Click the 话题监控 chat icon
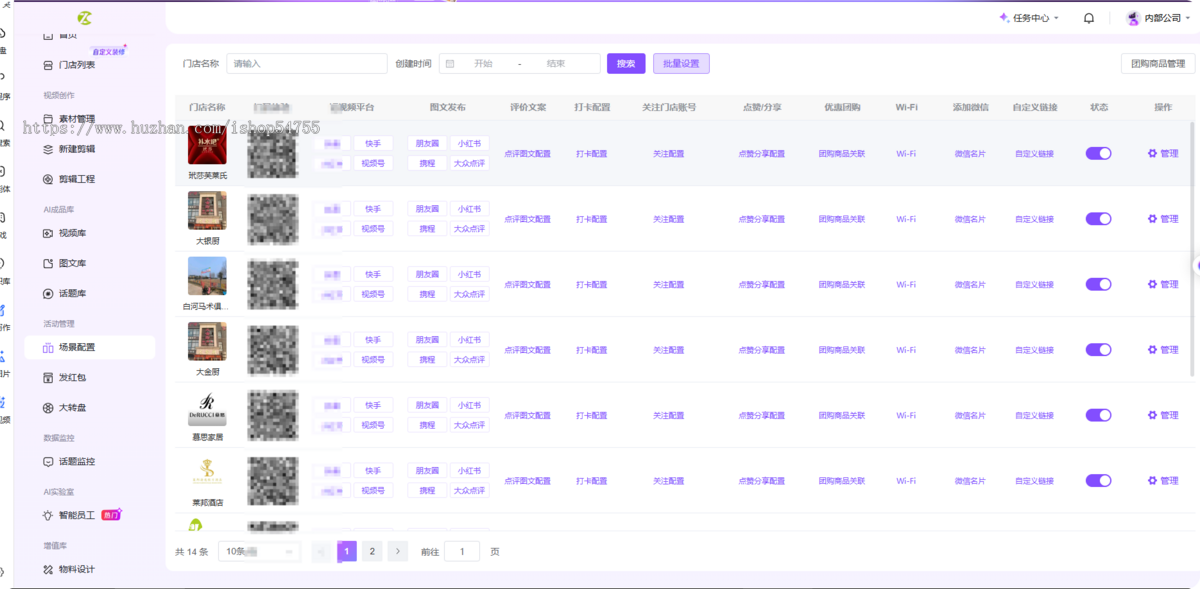1200x589 pixels. (x=48, y=461)
